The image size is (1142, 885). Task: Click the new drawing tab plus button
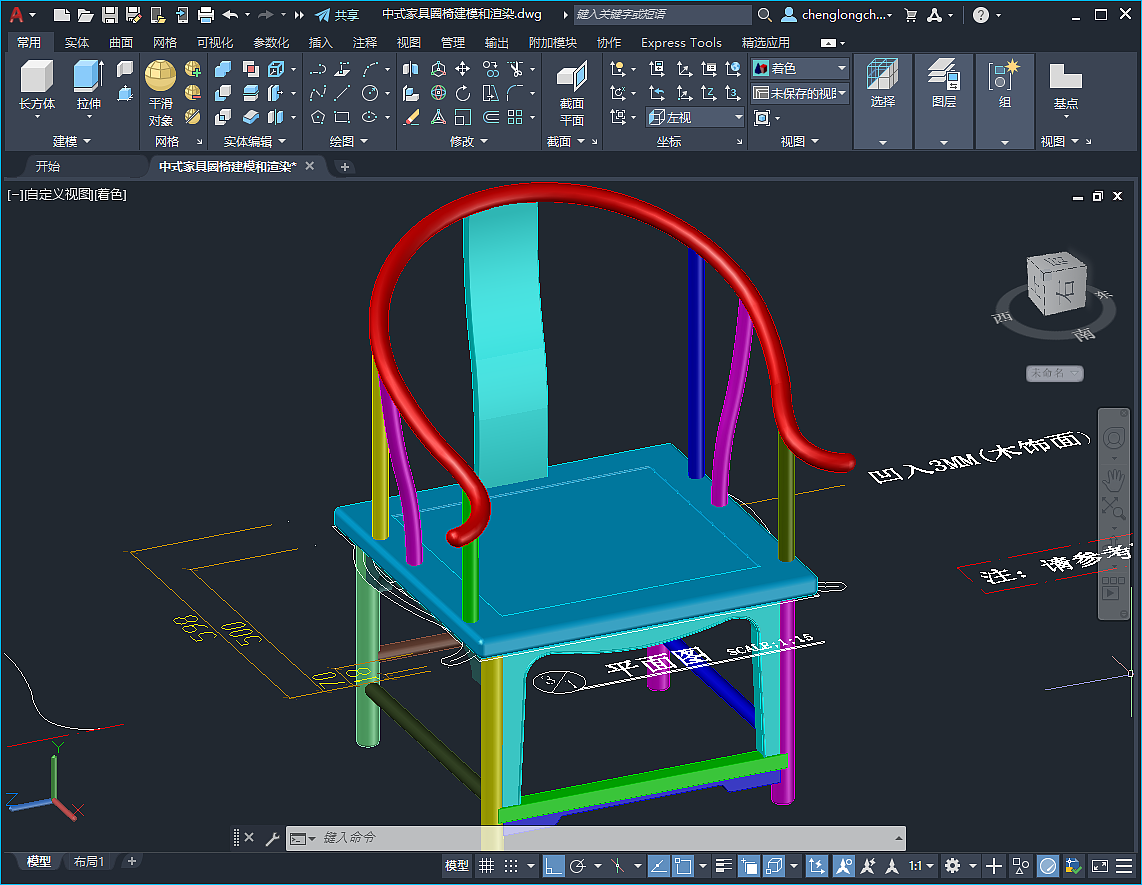coord(344,167)
